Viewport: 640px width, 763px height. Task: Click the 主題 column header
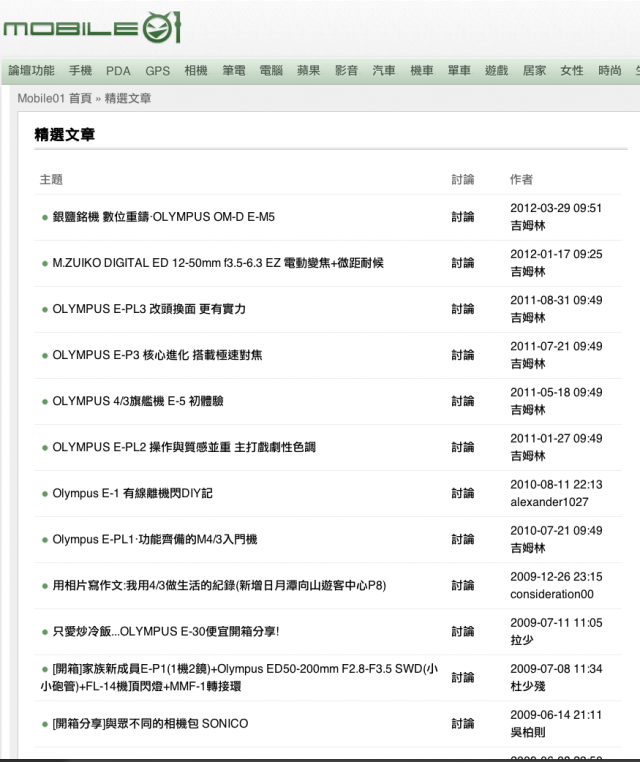(51, 180)
